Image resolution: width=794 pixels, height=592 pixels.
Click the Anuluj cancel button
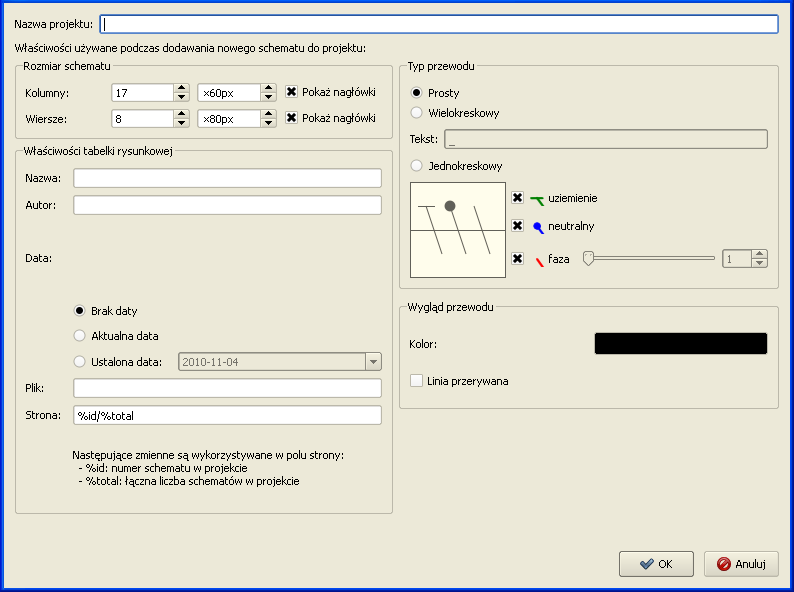click(741, 564)
